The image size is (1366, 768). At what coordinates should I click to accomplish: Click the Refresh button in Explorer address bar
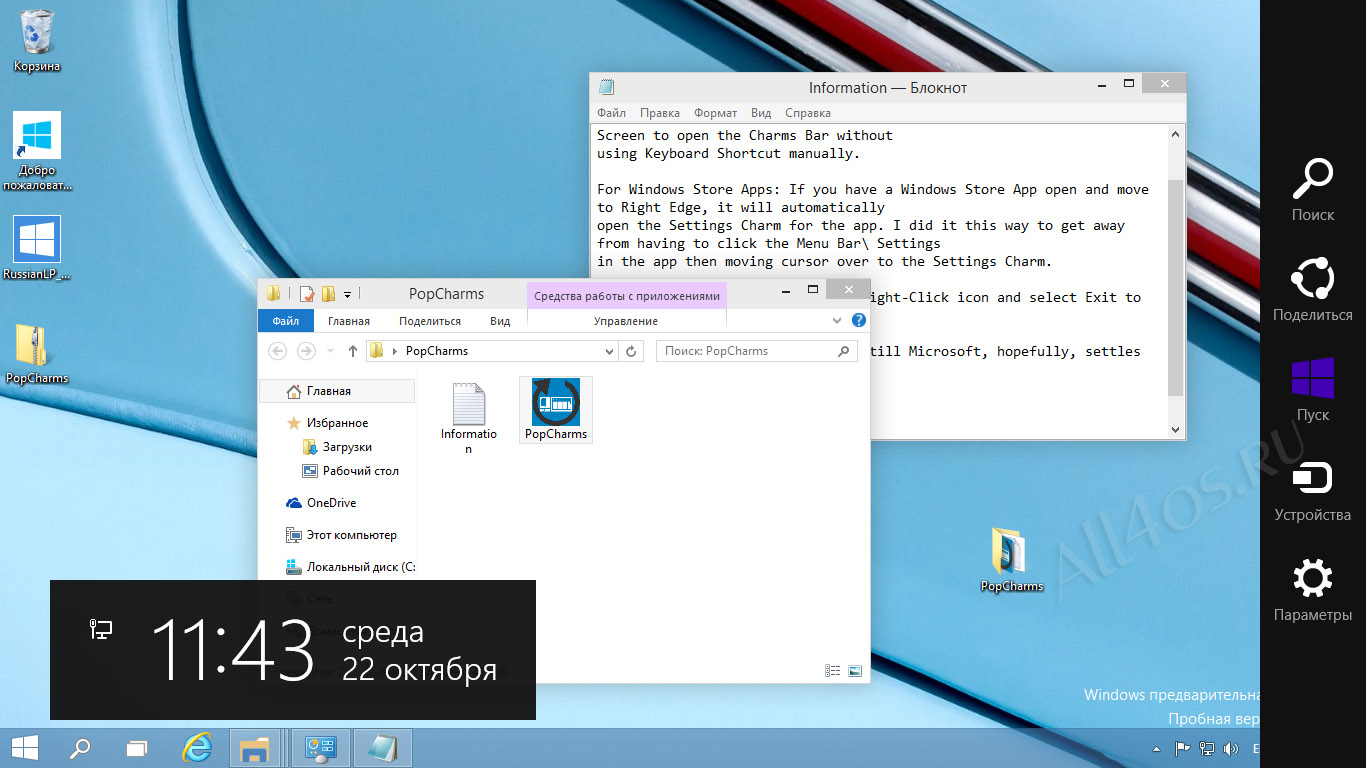(631, 351)
